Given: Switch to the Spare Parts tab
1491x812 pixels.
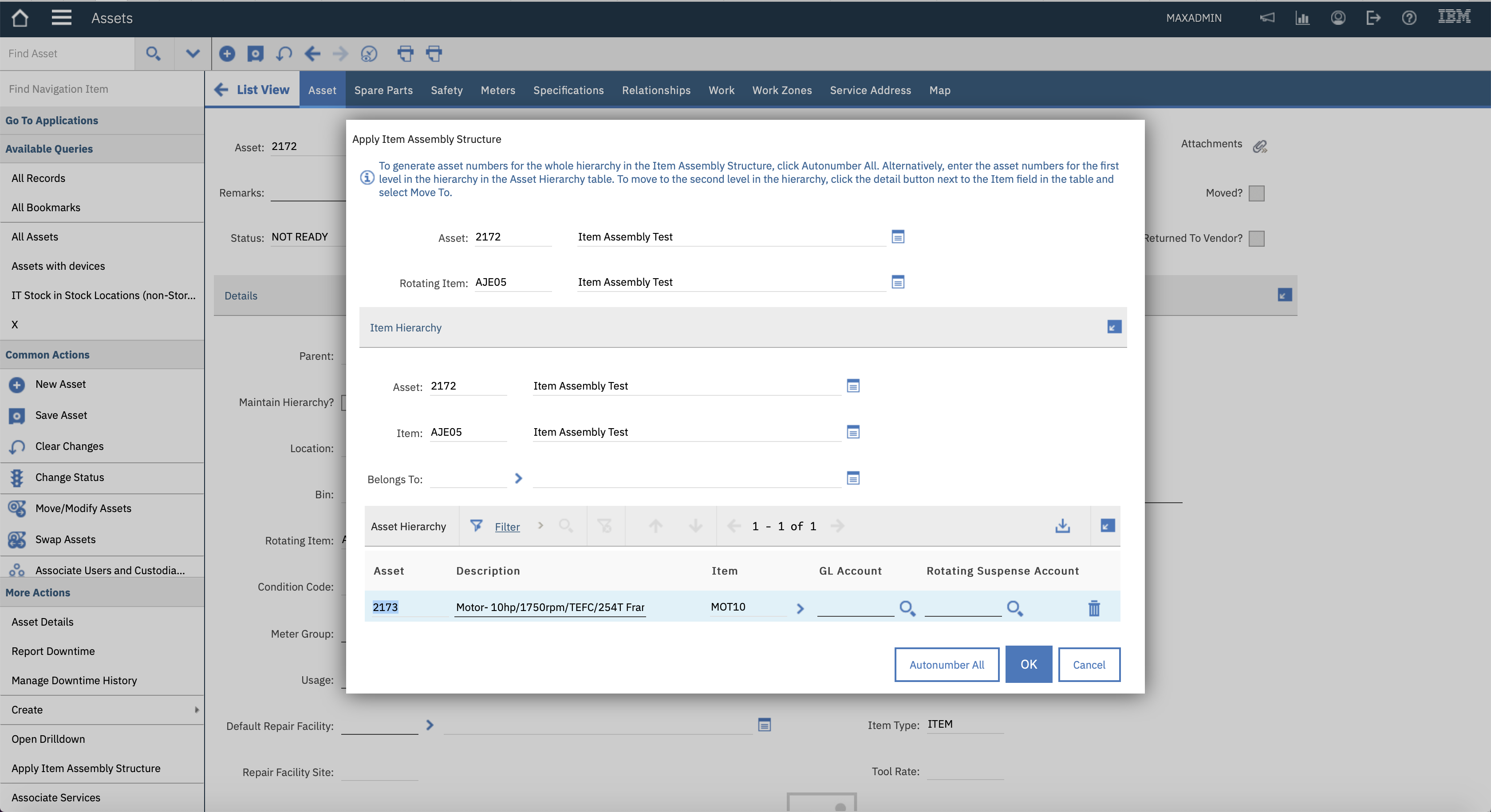Looking at the screenshot, I should (x=383, y=90).
